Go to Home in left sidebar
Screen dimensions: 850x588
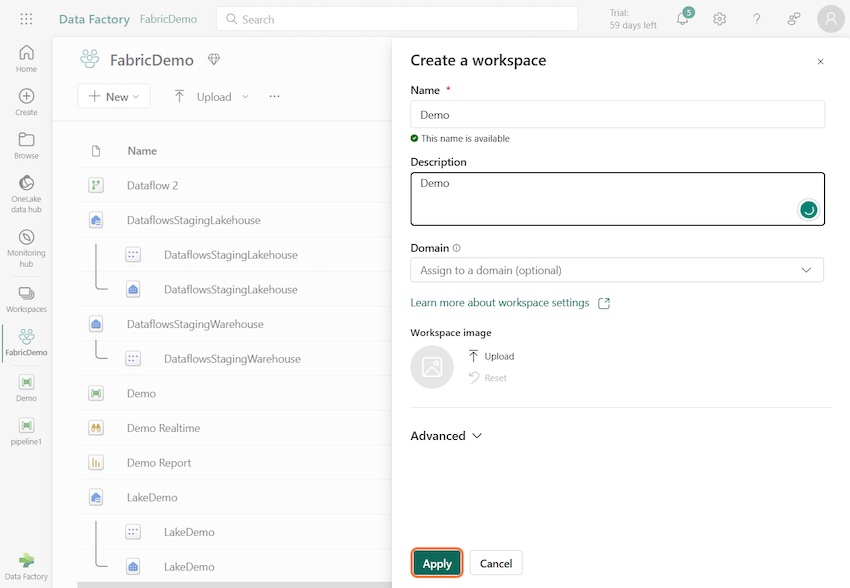pos(26,59)
